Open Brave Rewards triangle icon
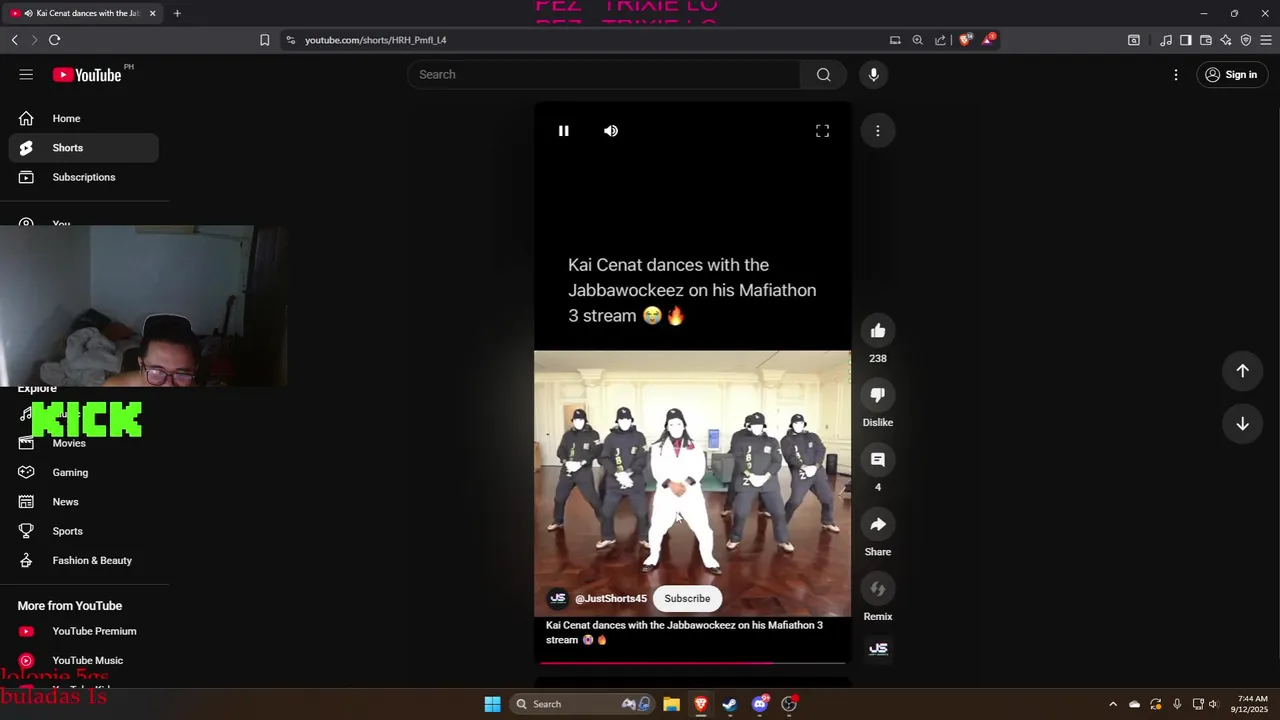The width and height of the screenshot is (1280, 720). pyautogui.click(x=989, y=40)
